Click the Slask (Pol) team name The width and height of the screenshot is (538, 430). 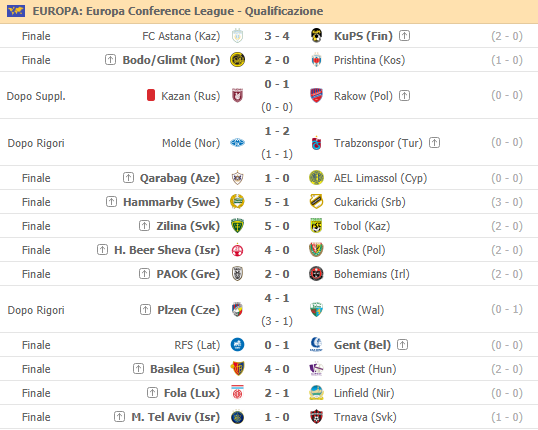pos(360,250)
